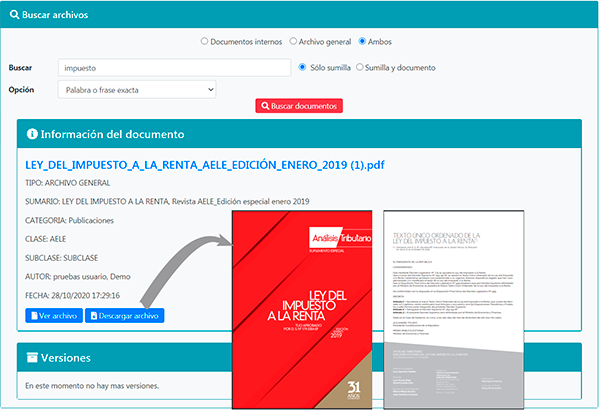Click the text En este momento no hay mas versiones
This screenshot has width=600, height=413.
(92, 386)
